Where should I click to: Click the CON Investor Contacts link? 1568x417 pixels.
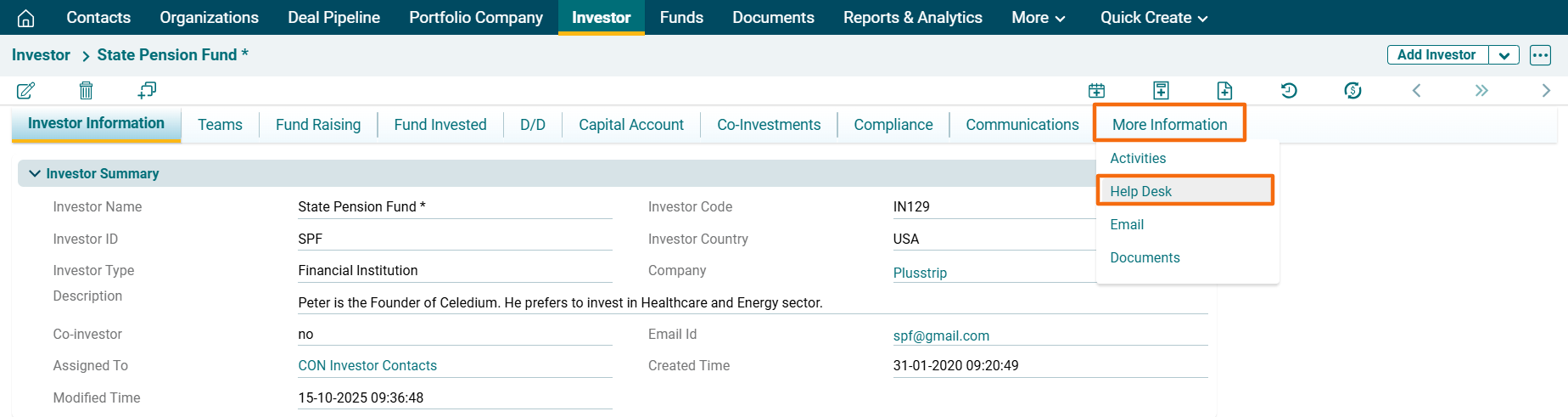pos(367,365)
